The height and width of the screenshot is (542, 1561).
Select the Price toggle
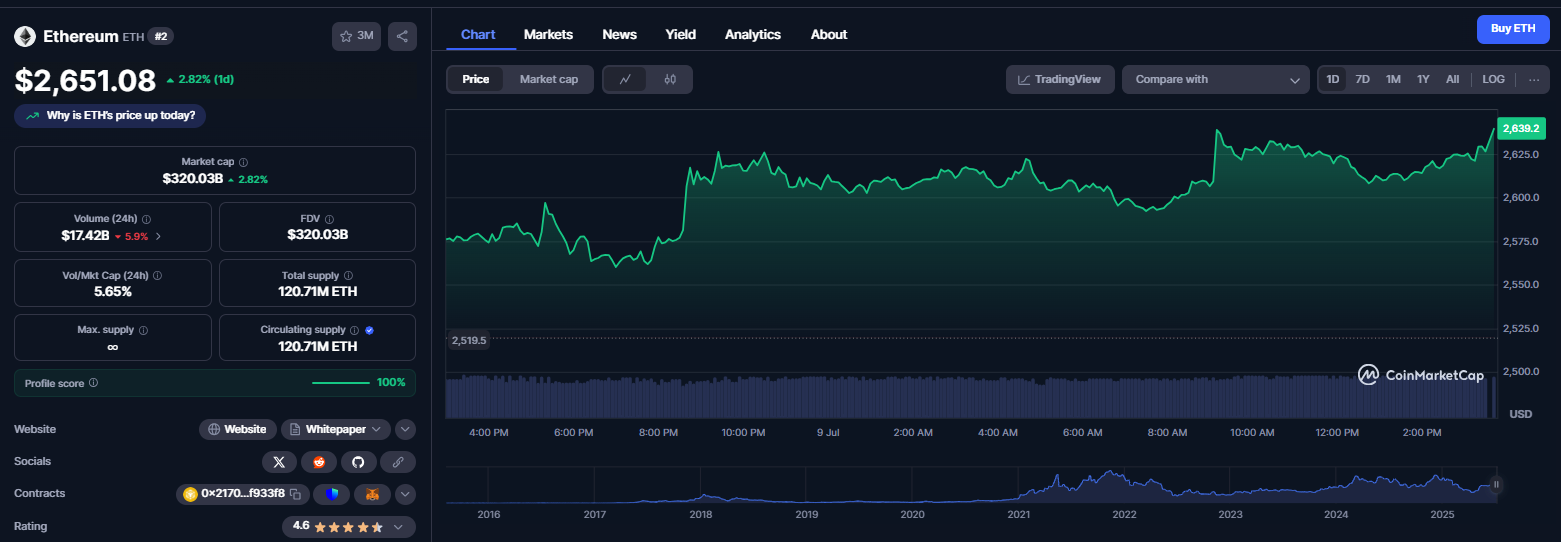[476, 79]
